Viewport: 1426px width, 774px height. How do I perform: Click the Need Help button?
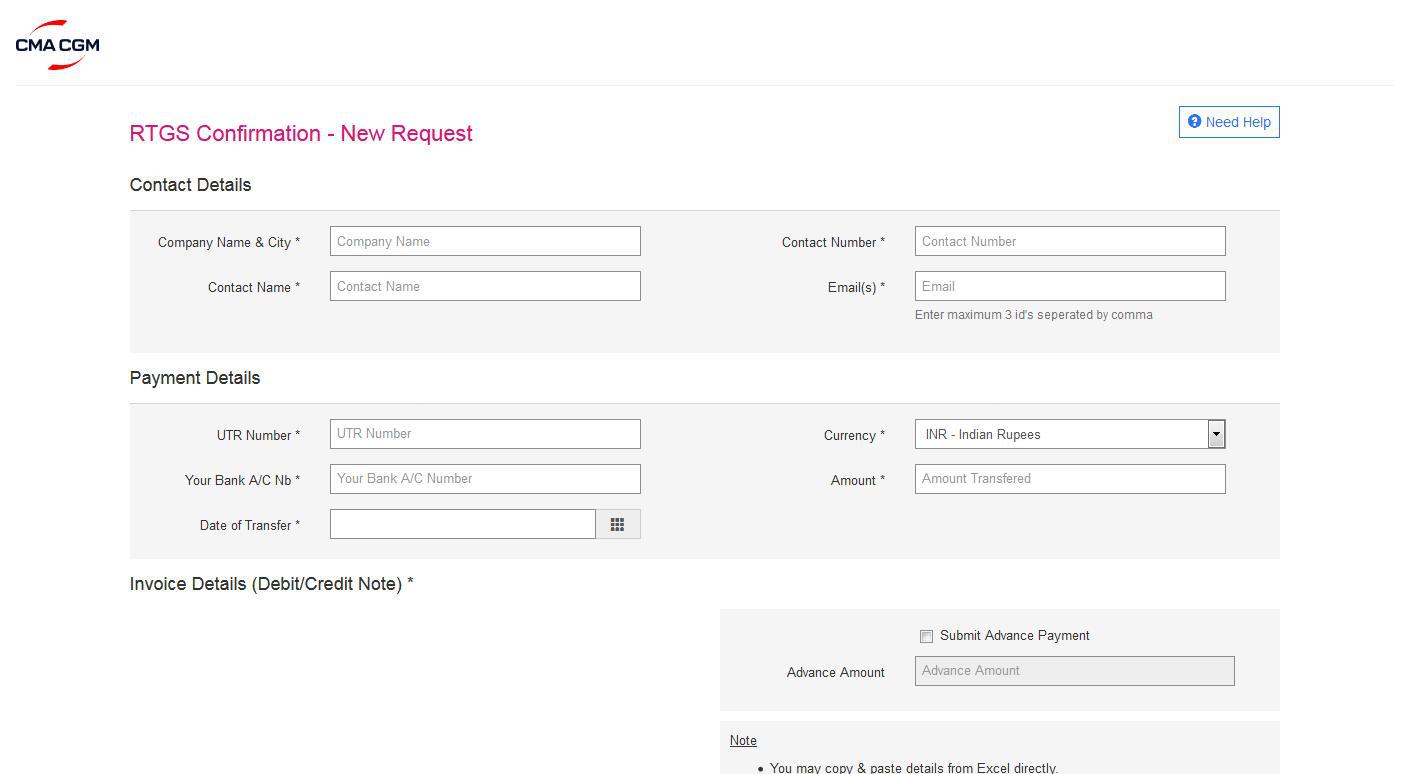click(x=1229, y=122)
